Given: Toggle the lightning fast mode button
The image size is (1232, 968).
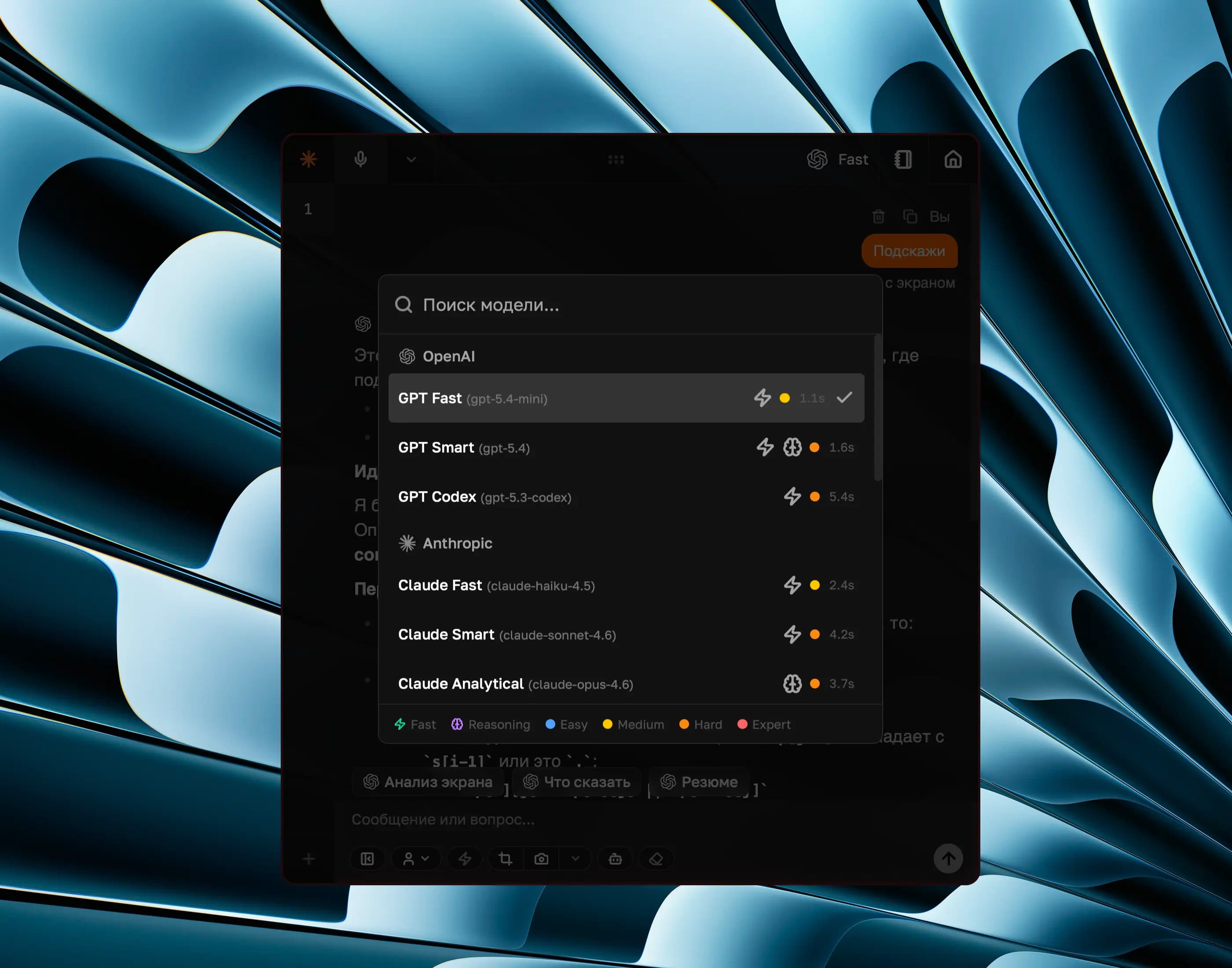Looking at the screenshot, I should click(x=465, y=858).
